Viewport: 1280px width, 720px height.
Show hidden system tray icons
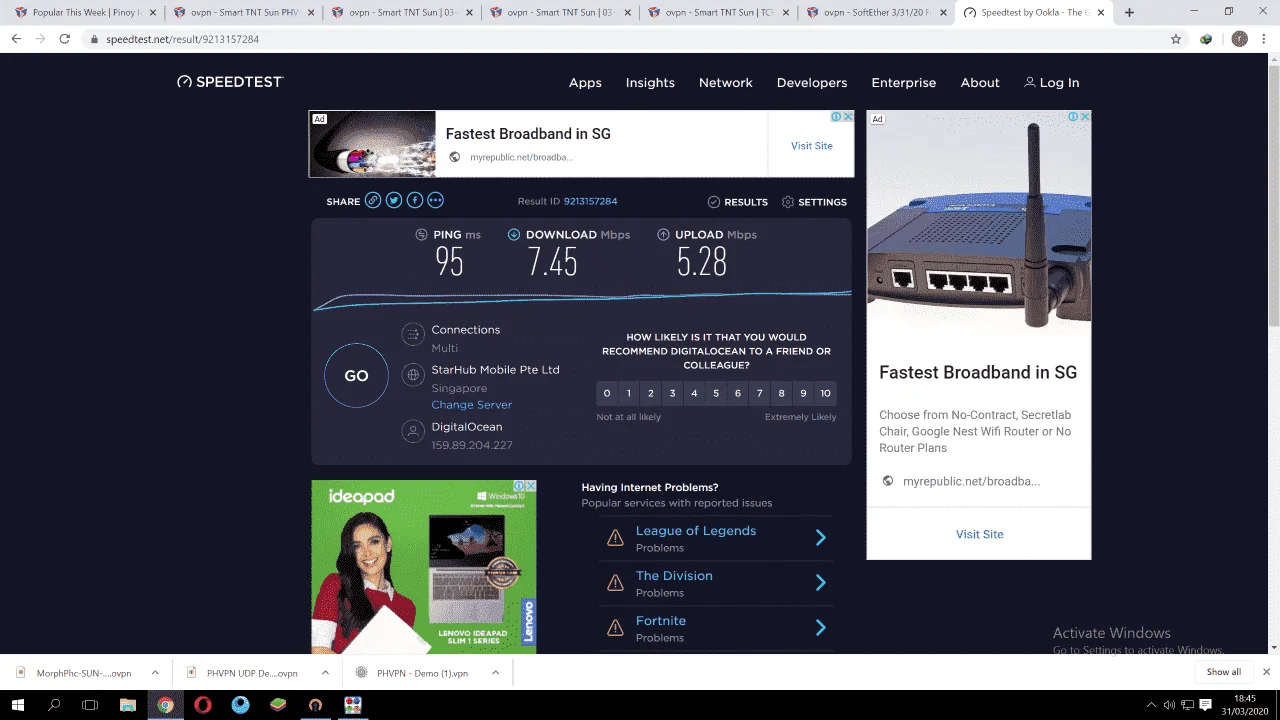point(1151,705)
